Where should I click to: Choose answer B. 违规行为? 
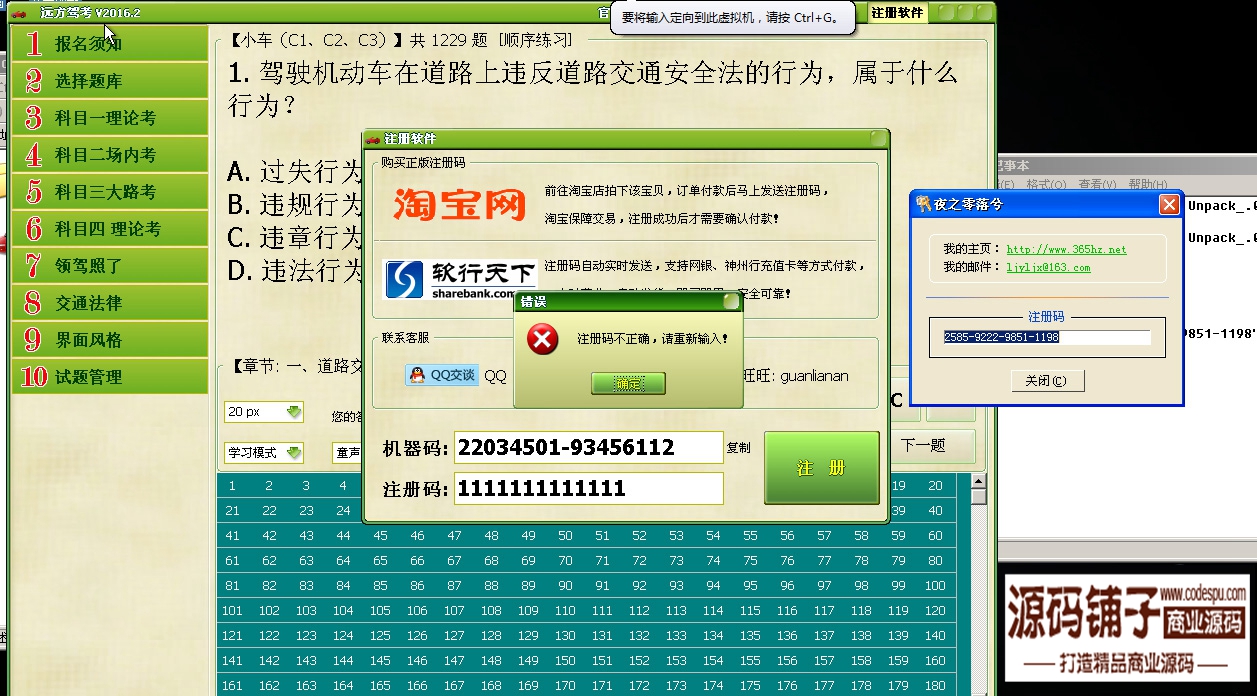294,204
